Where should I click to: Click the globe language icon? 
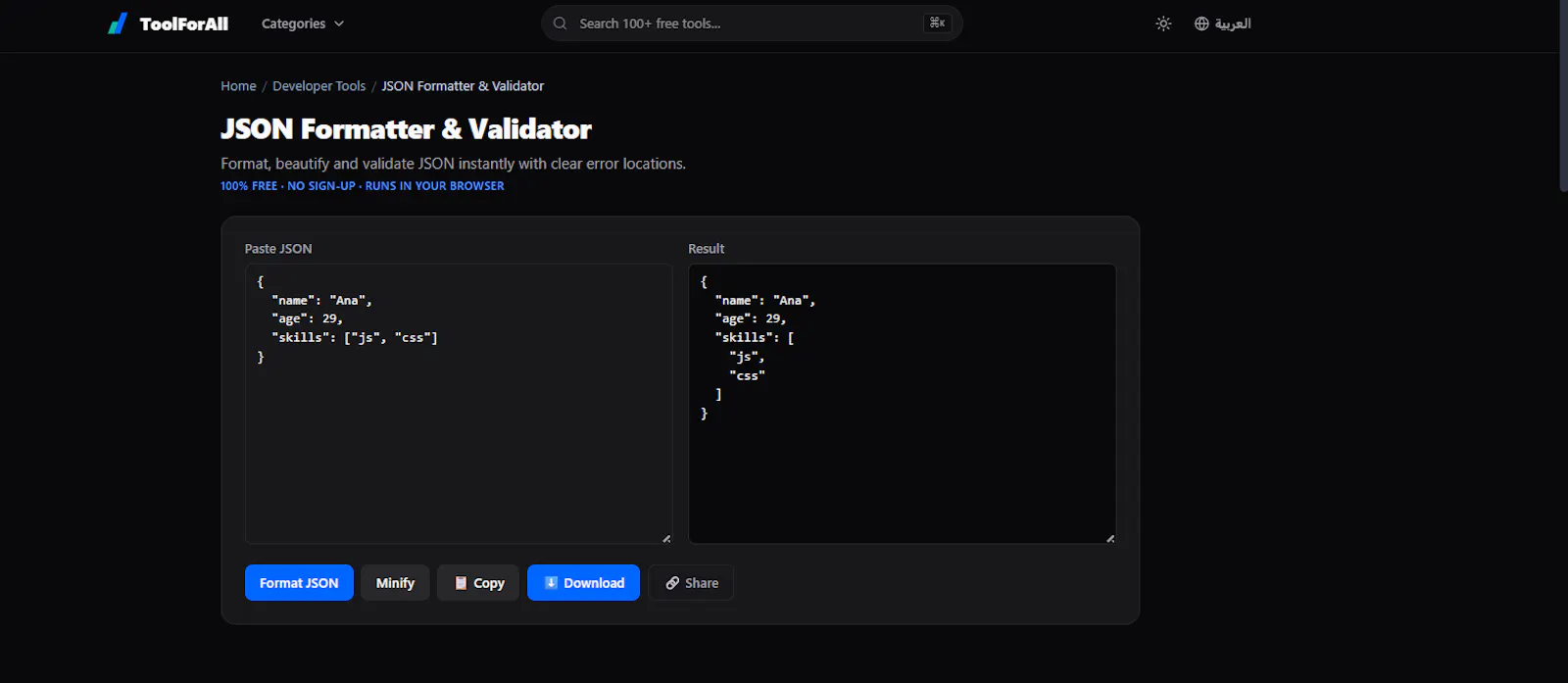1201,24
